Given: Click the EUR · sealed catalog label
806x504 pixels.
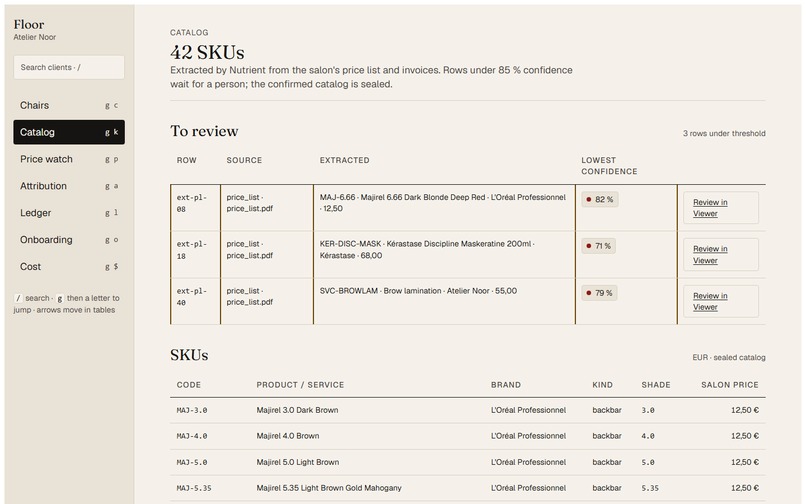Looking at the screenshot, I should [728, 357].
